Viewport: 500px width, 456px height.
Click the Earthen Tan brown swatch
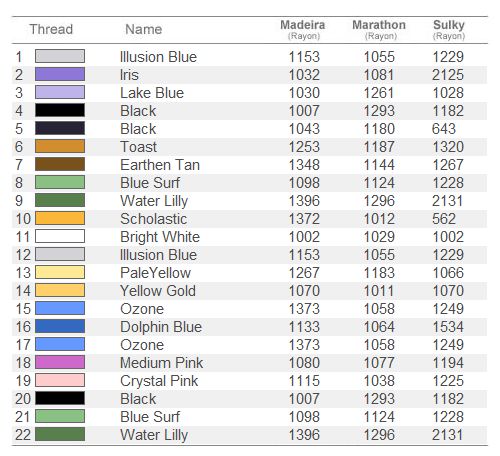[x=60, y=164]
